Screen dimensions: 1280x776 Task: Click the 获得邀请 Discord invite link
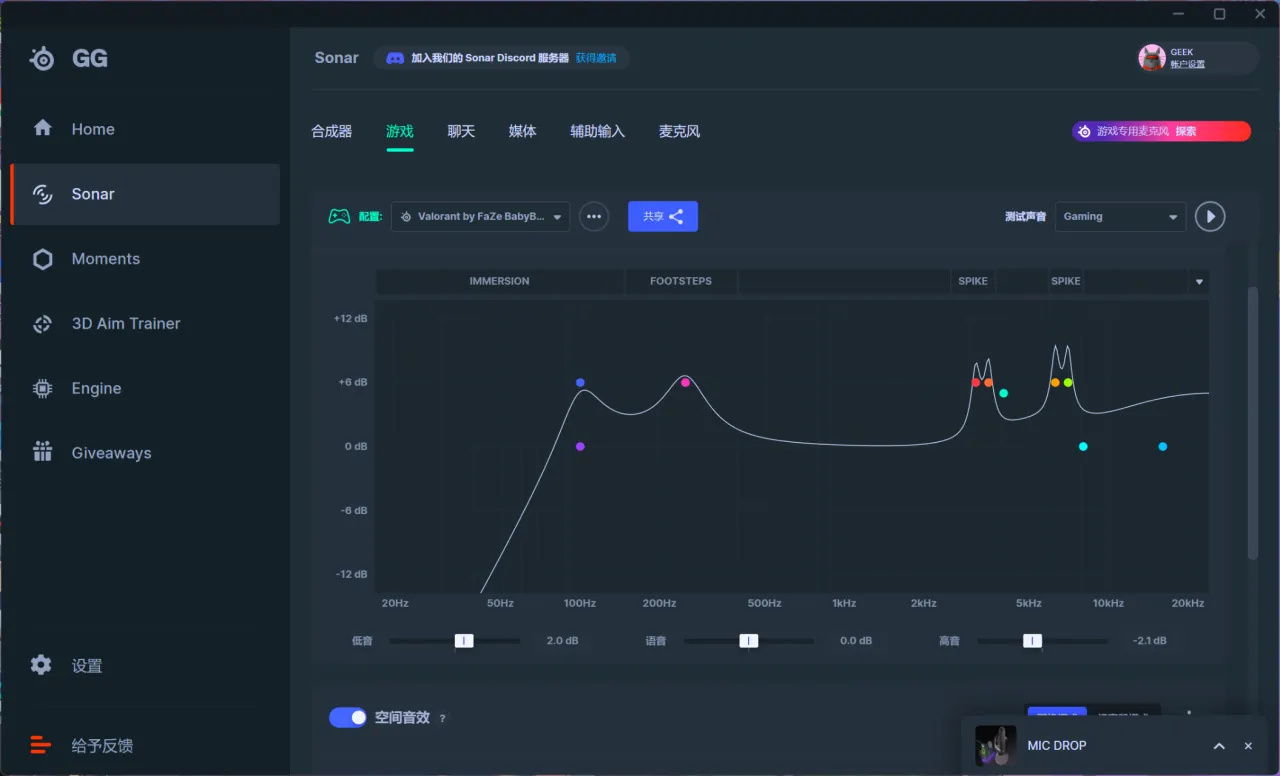coord(596,58)
